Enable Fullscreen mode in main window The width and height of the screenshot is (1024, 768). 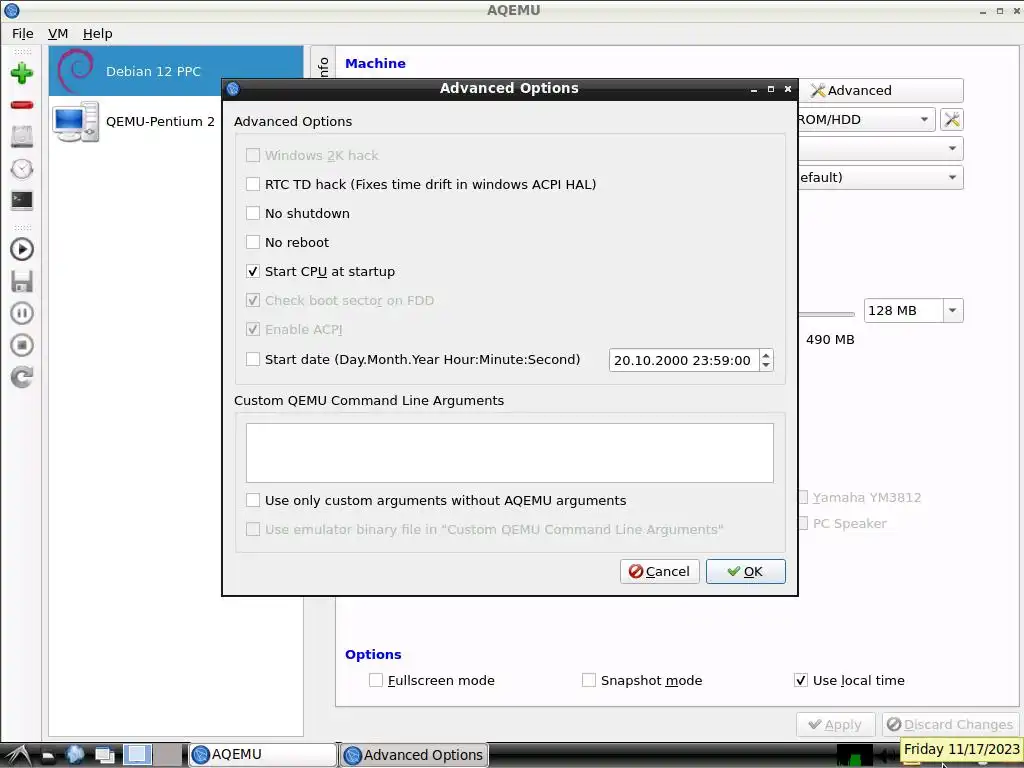click(376, 680)
